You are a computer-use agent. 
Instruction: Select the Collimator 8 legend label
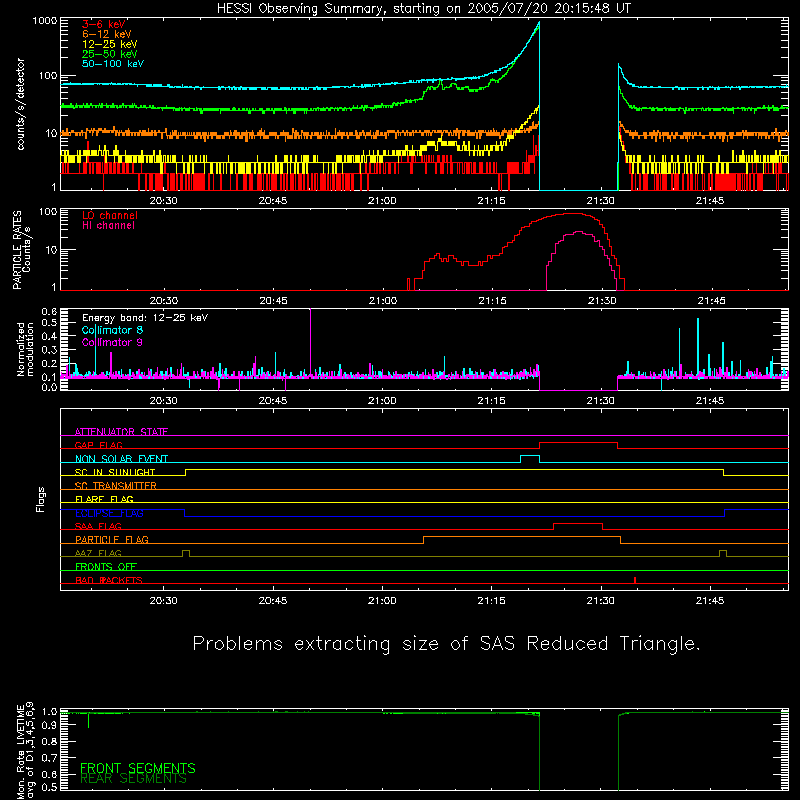click(x=112, y=330)
